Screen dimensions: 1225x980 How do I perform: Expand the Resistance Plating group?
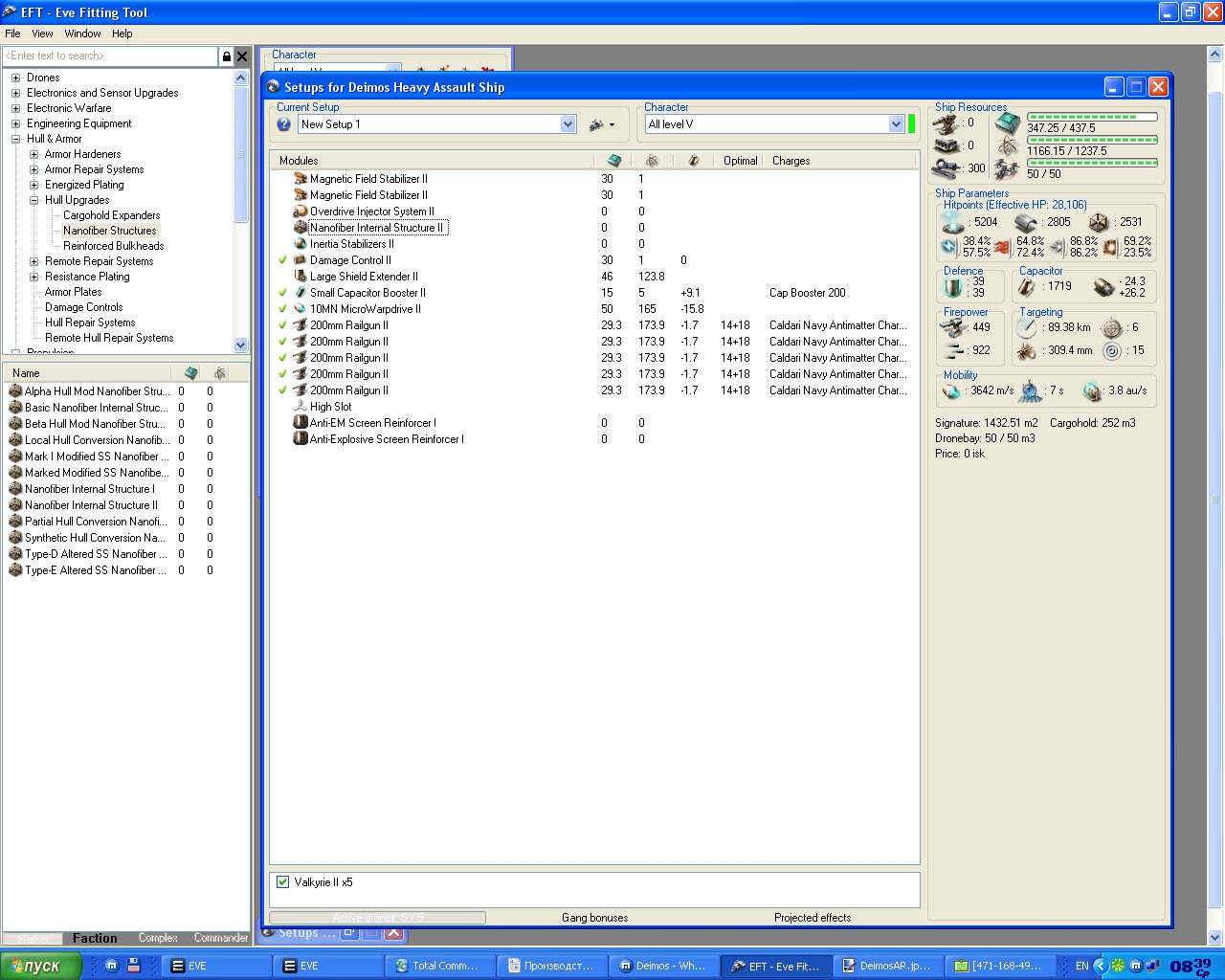[x=33, y=277]
